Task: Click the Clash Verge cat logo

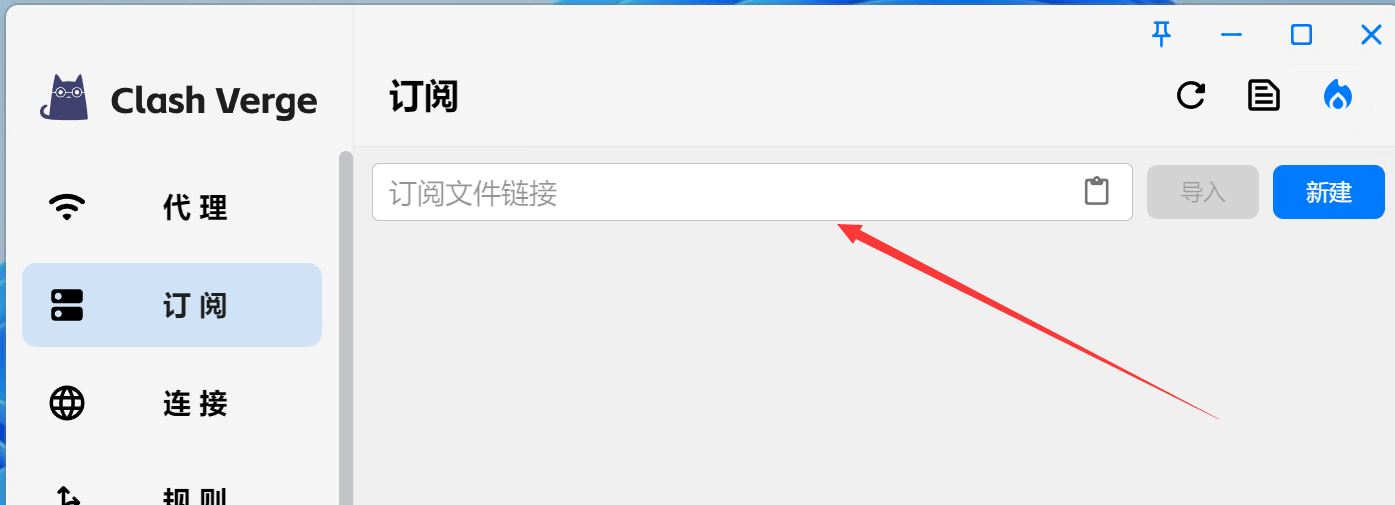Action: tap(64, 98)
